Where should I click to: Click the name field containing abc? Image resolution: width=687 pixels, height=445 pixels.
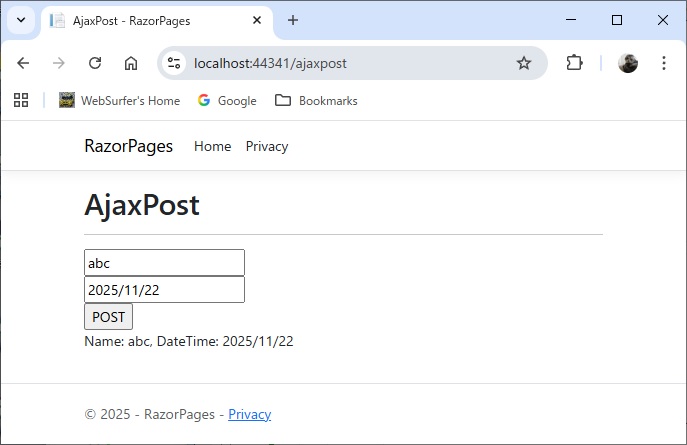click(x=164, y=263)
